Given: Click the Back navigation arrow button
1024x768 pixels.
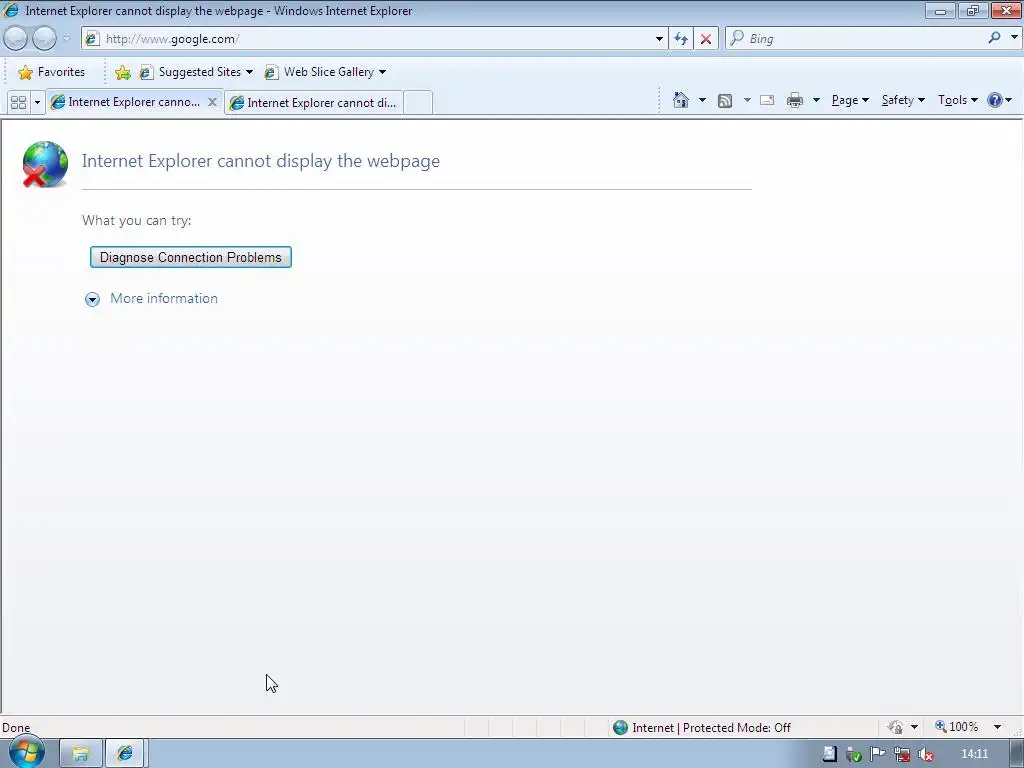Looking at the screenshot, I should point(16,39).
